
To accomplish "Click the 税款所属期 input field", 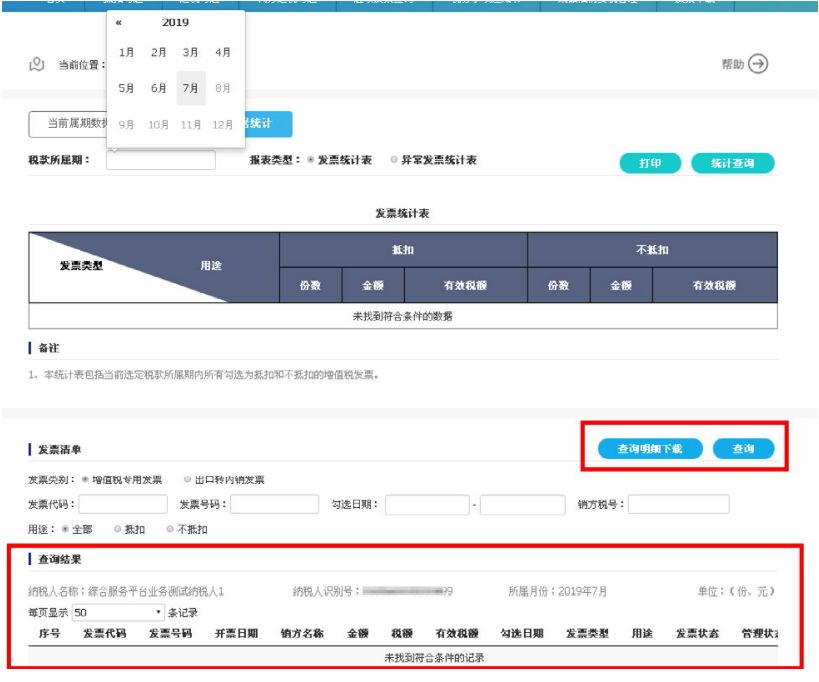I will [161, 160].
